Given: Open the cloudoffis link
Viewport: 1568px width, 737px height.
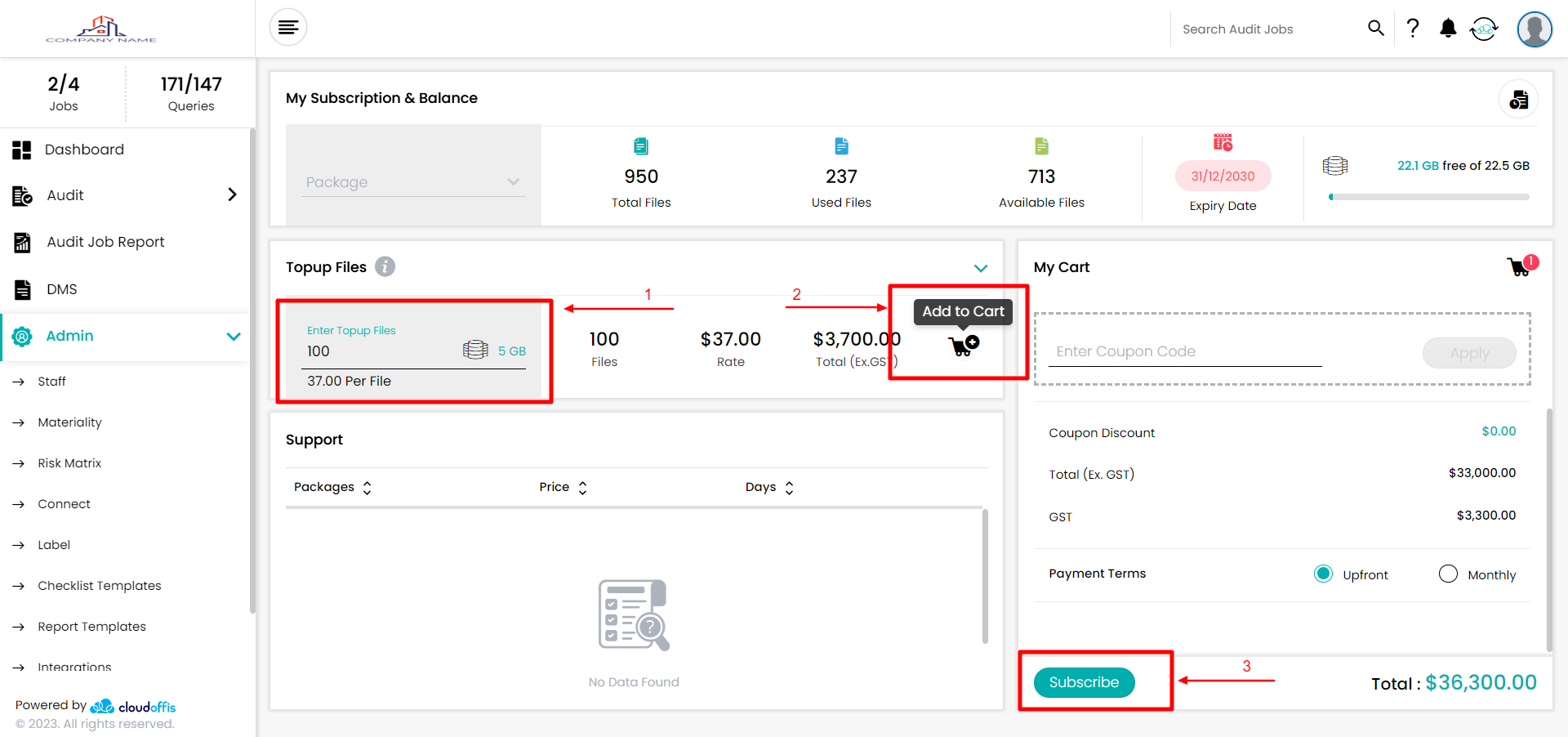Looking at the screenshot, I should coord(133,707).
